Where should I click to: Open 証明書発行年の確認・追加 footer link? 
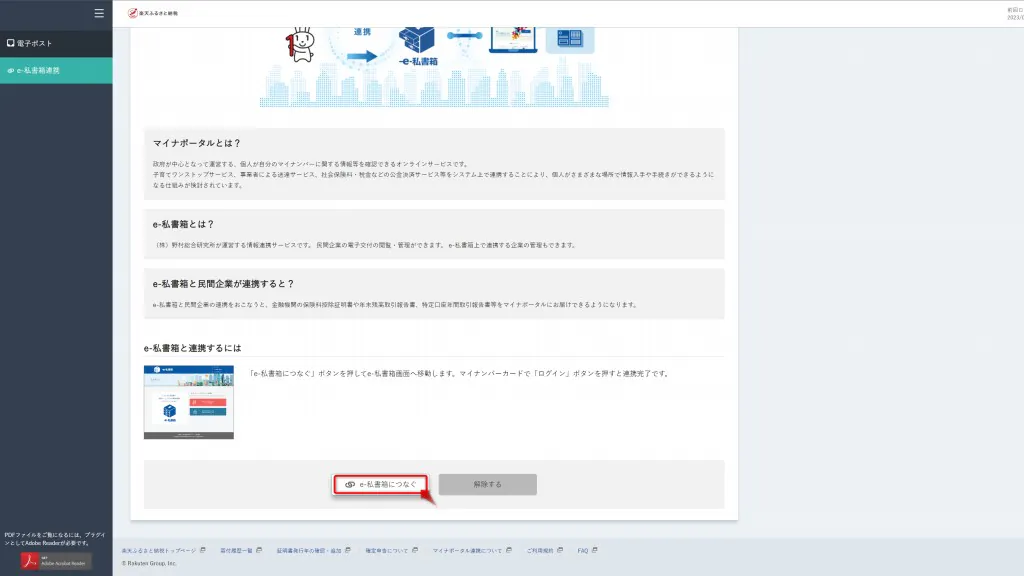(x=309, y=550)
